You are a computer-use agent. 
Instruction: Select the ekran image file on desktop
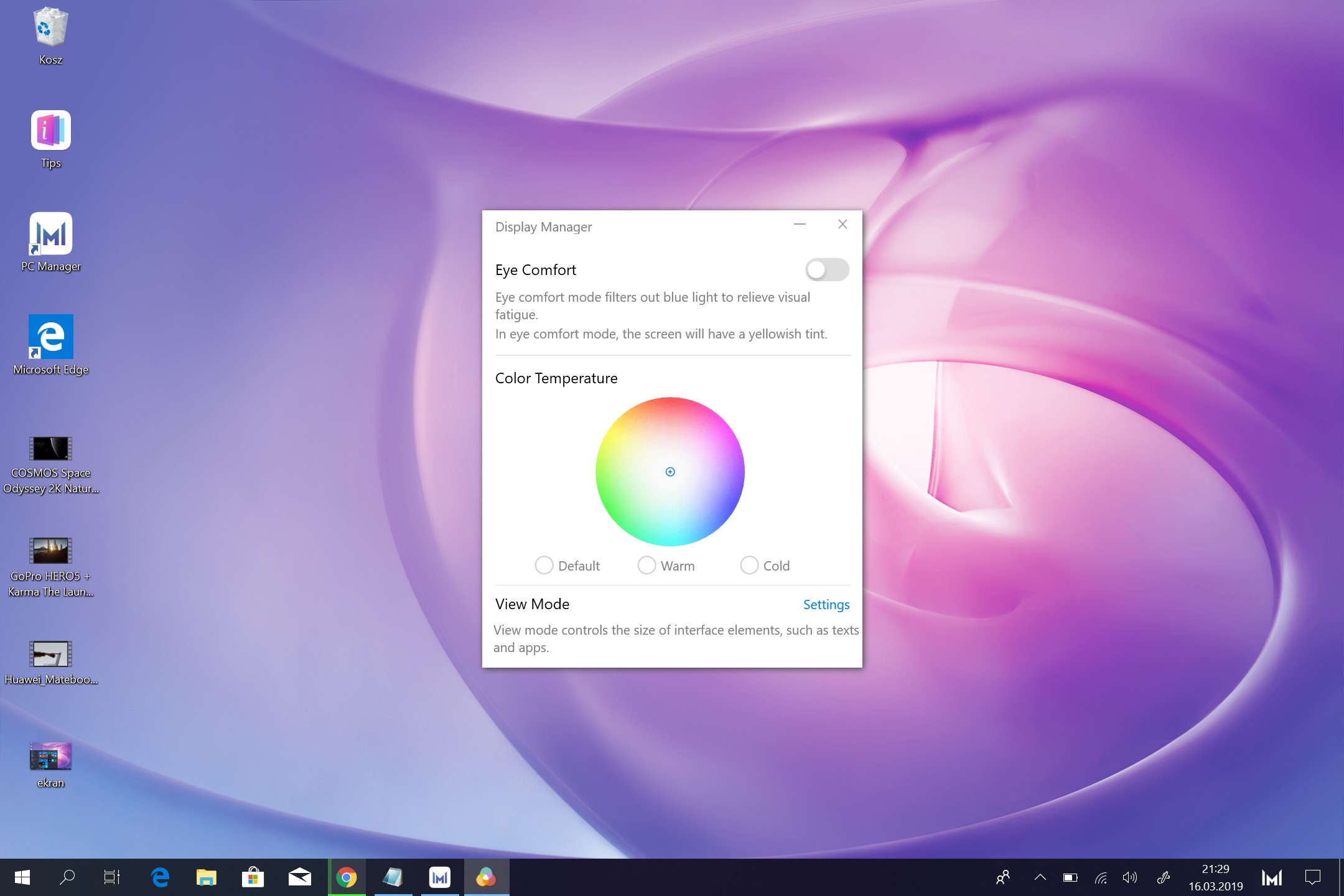[50, 765]
